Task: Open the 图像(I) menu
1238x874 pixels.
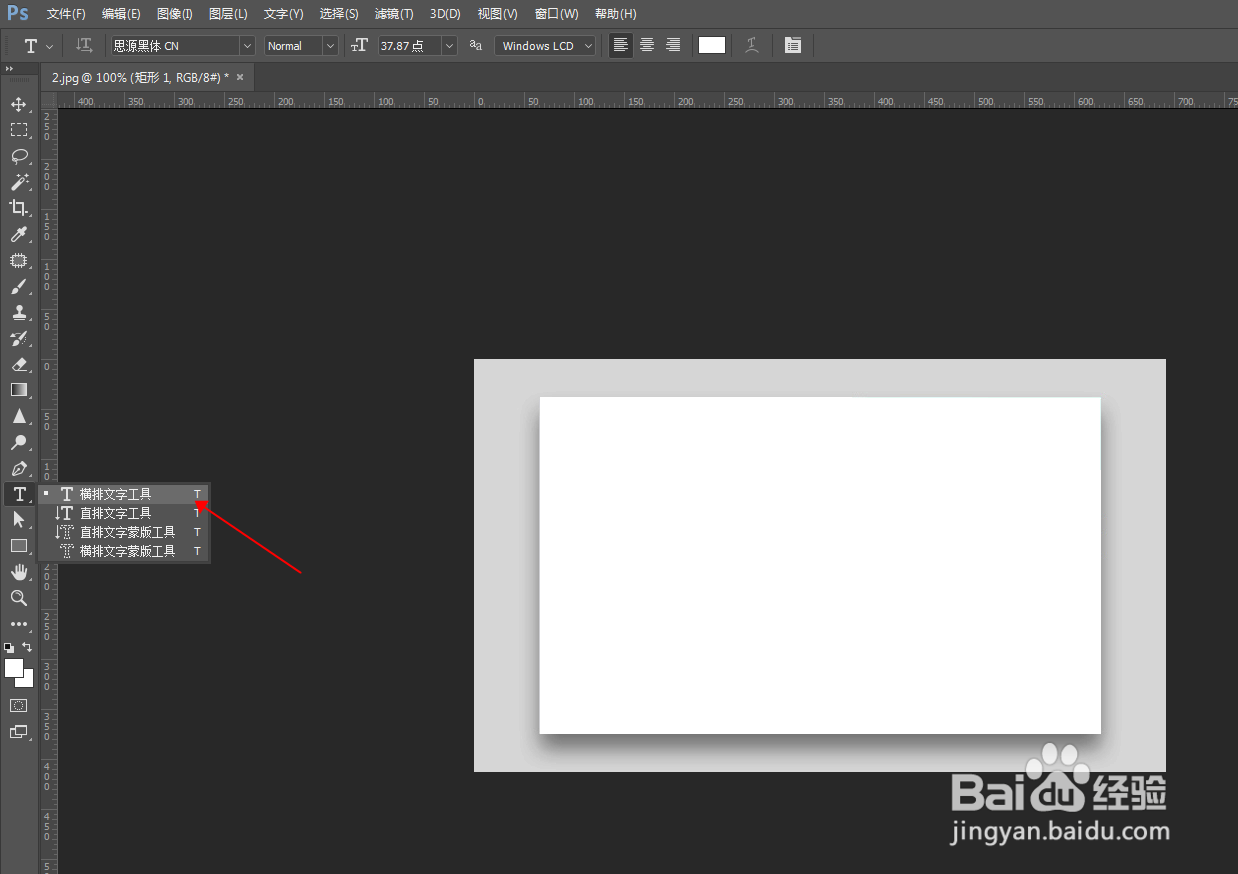Action: 174,14
